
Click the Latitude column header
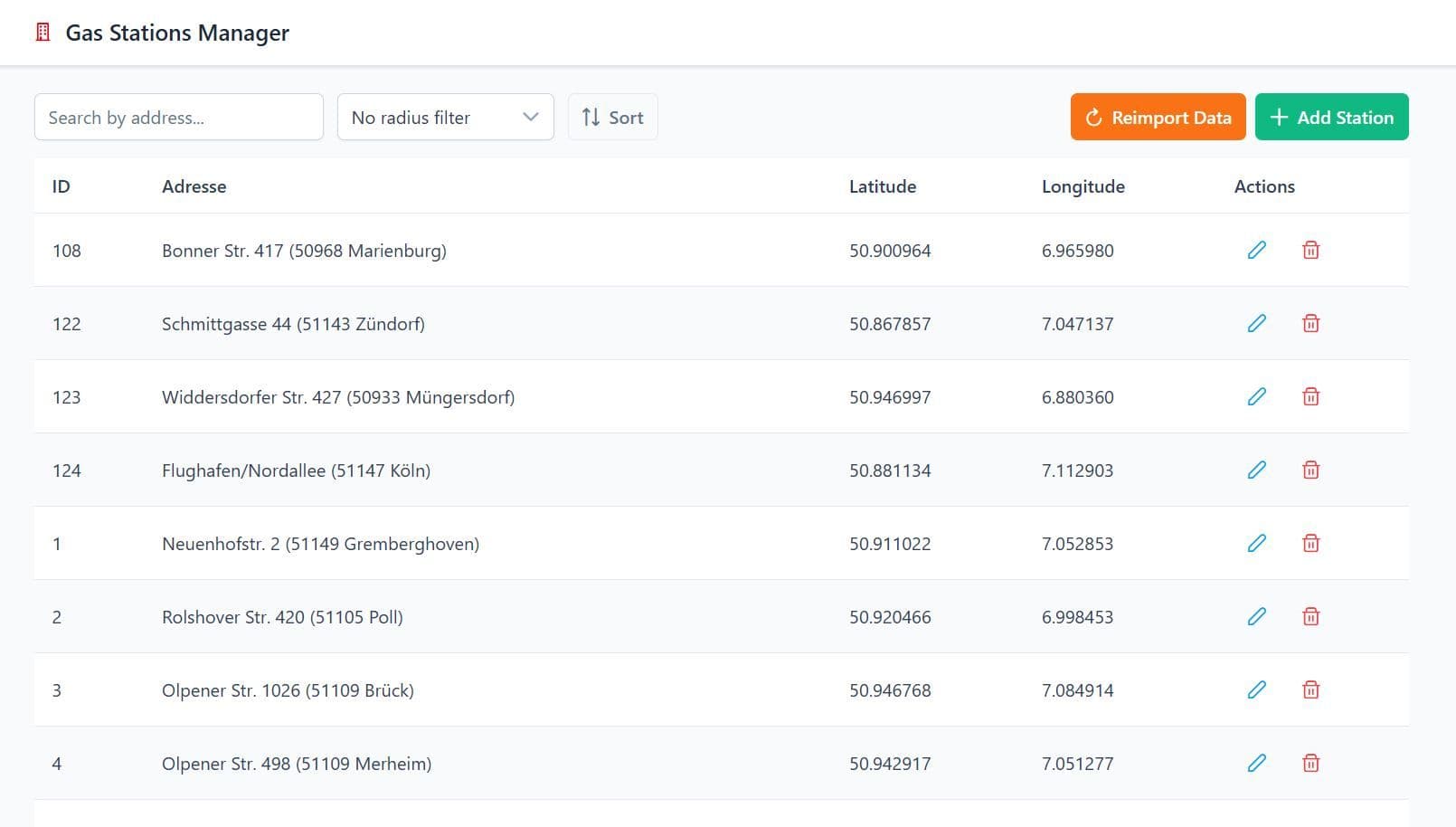pos(882,186)
